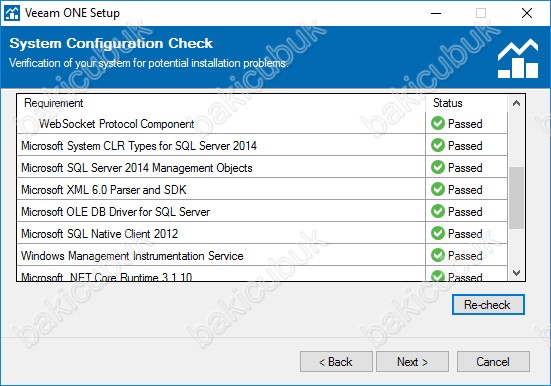Go back with the < Back button

point(336,361)
